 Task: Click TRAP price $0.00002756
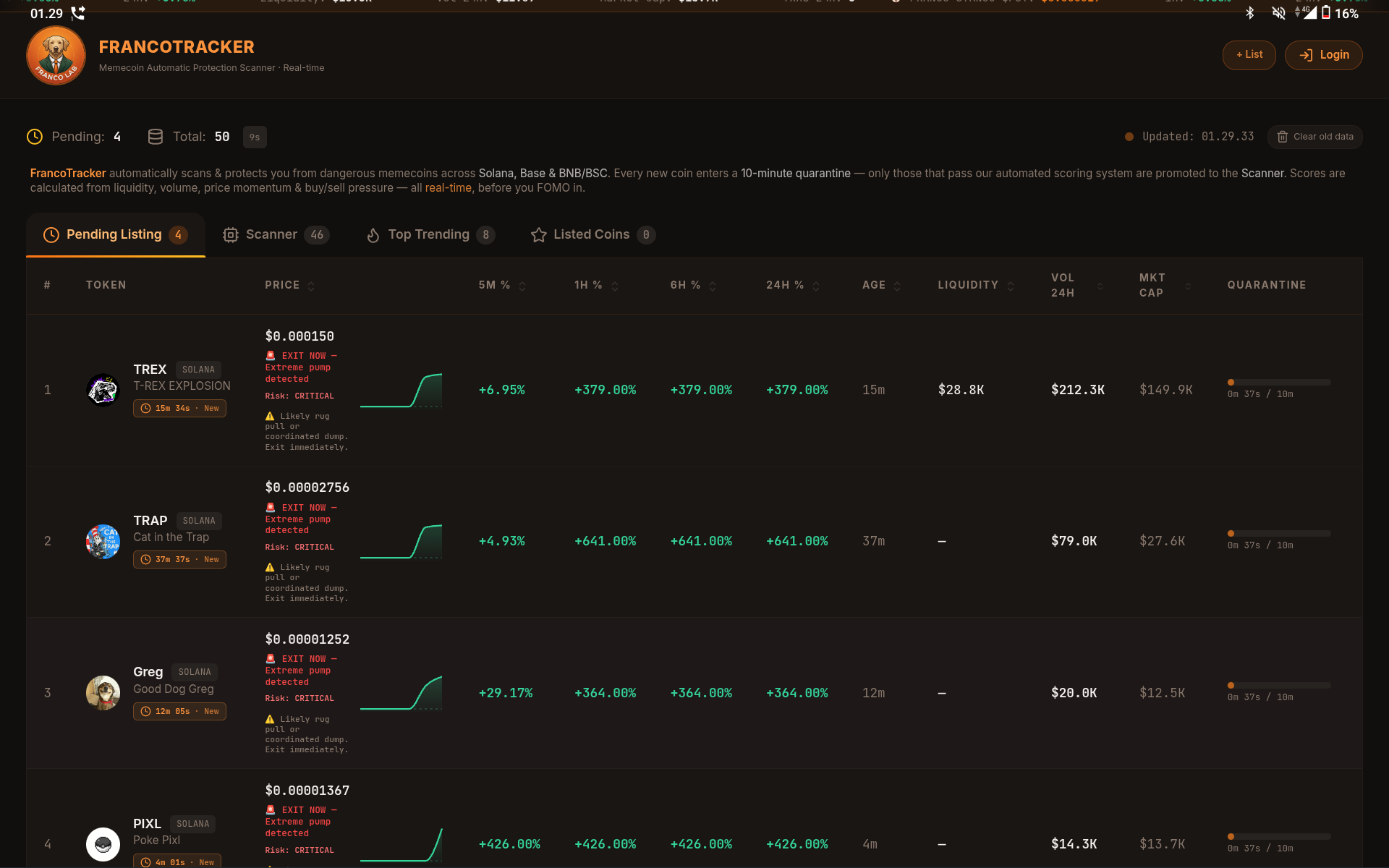tap(307, 488)
